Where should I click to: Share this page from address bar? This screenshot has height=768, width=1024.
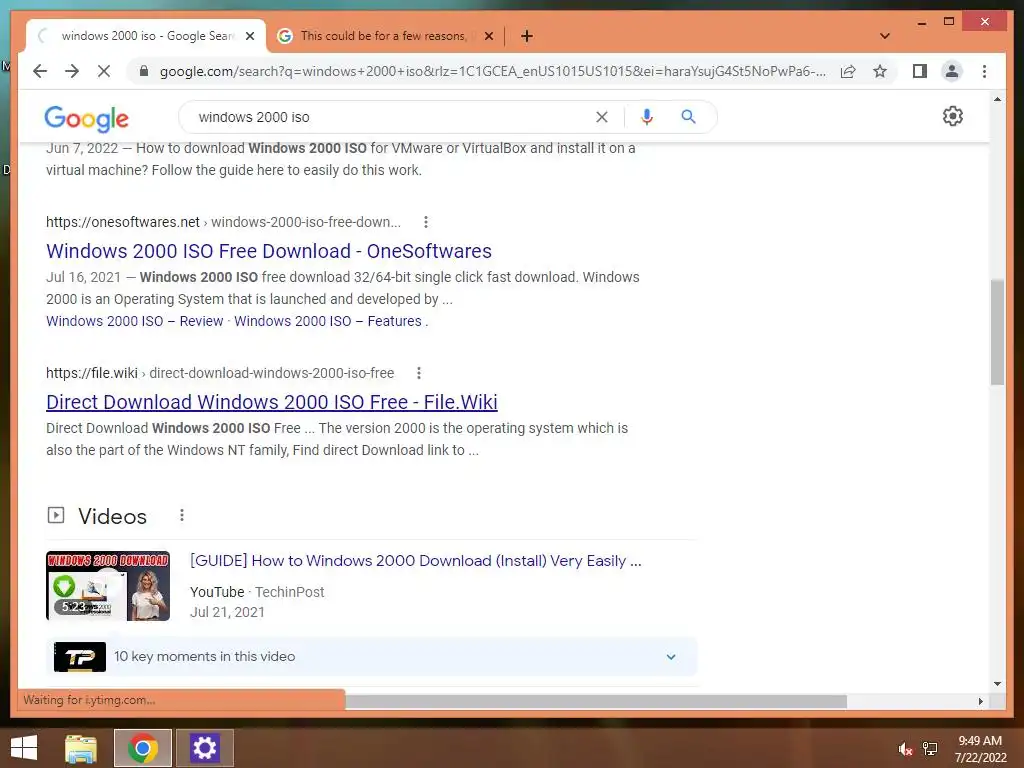click(848, 71)
